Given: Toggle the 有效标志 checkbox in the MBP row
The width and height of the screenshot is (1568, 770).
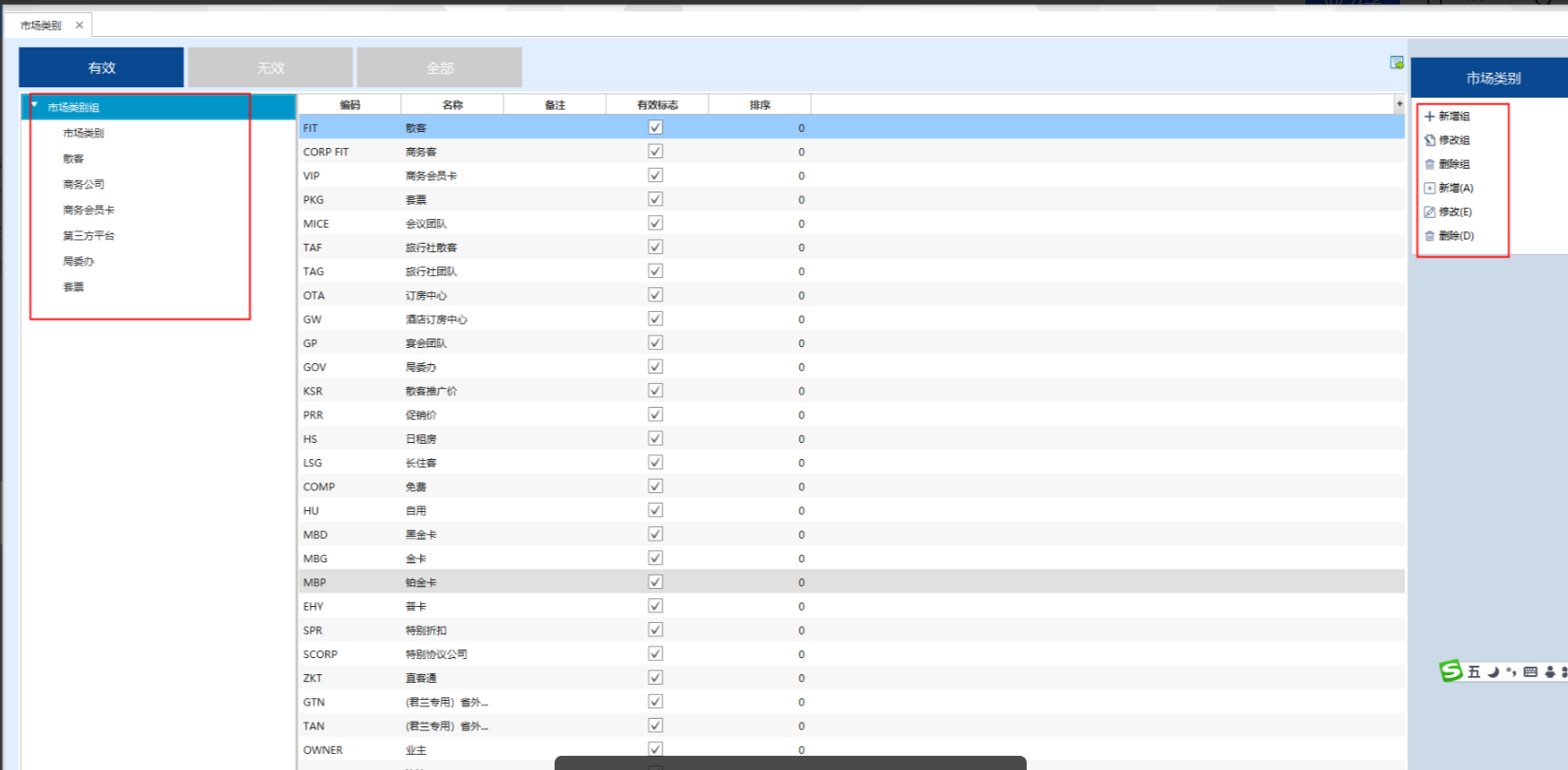Looking at the screenshot, I should (655, 582).
